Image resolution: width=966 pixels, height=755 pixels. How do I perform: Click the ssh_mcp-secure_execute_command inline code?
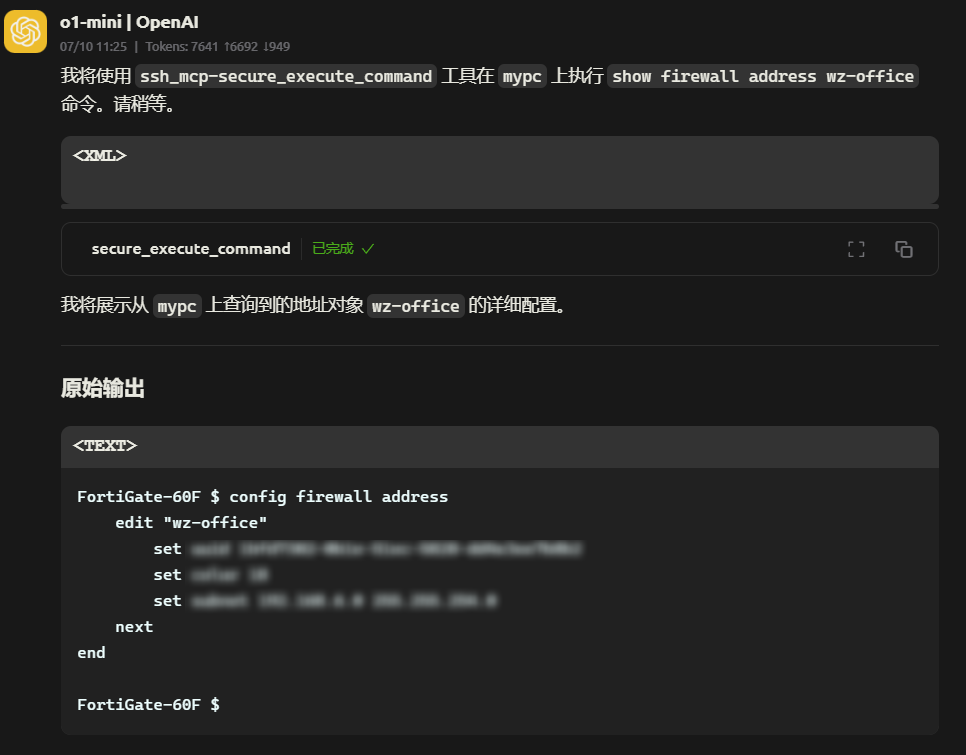286,76
